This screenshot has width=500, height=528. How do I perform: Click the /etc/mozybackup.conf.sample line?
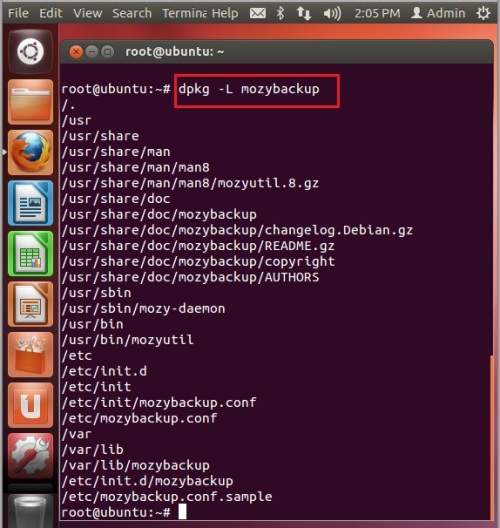[167, 497]
